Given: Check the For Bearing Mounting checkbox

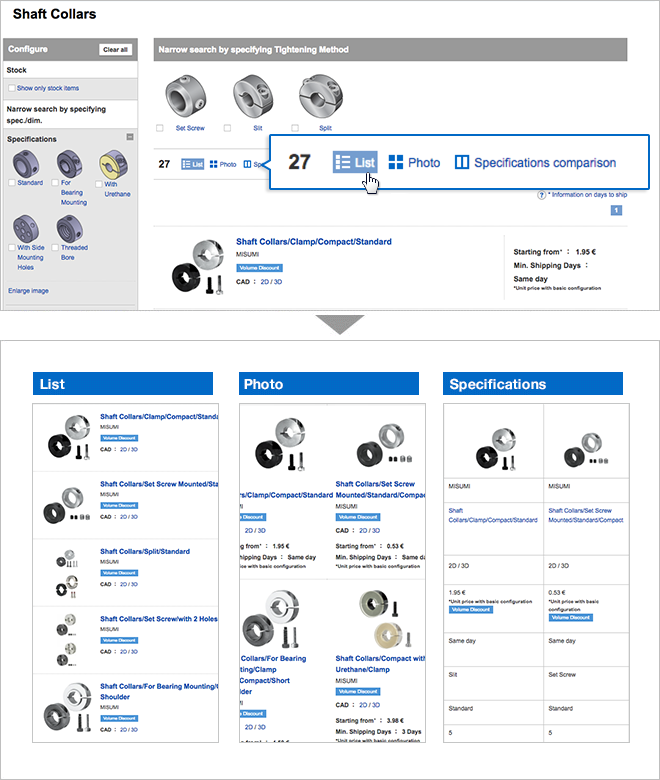Looking at the screenshot, I should coord(55,183).
